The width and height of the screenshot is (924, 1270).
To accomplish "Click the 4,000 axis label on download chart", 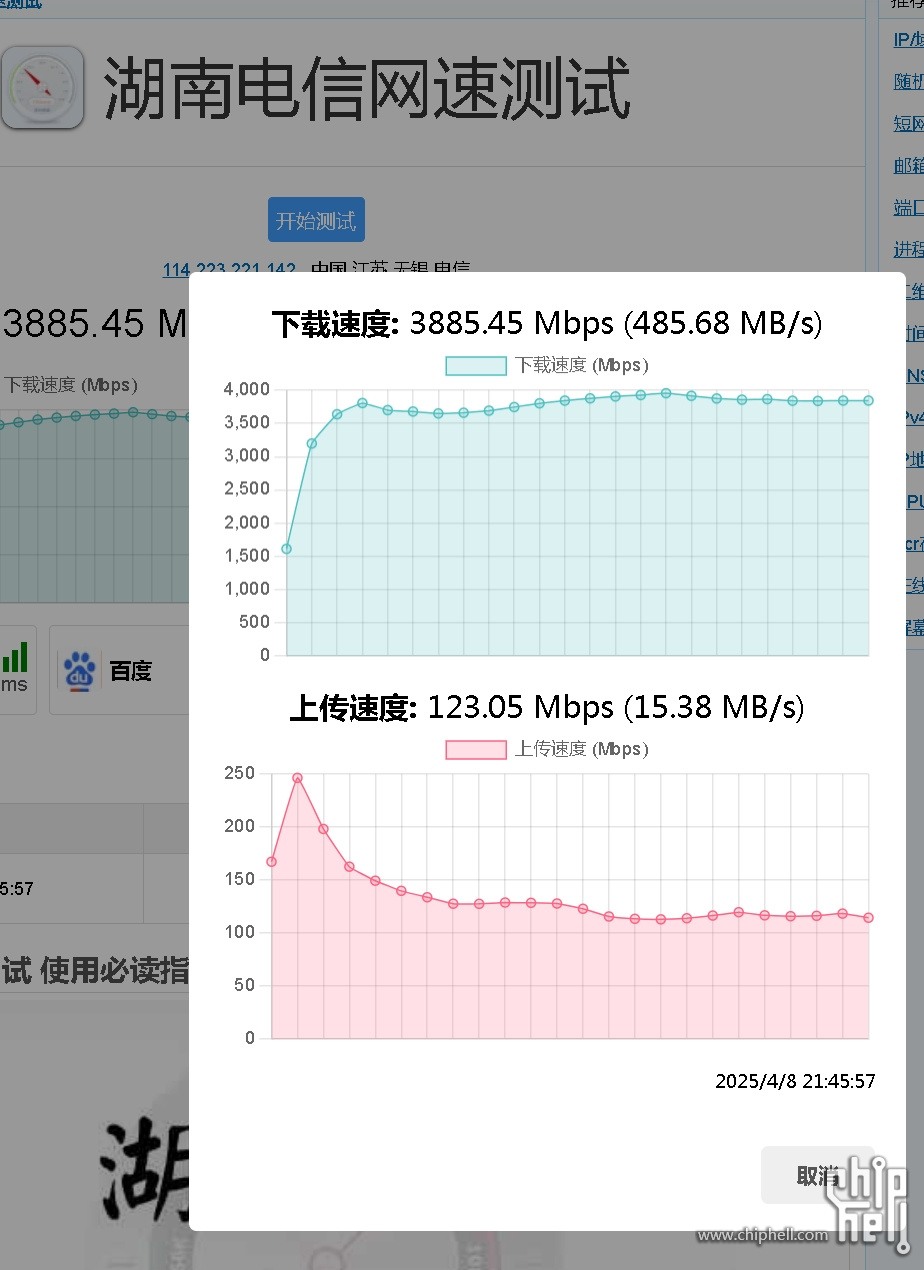I will pos(248,389).
